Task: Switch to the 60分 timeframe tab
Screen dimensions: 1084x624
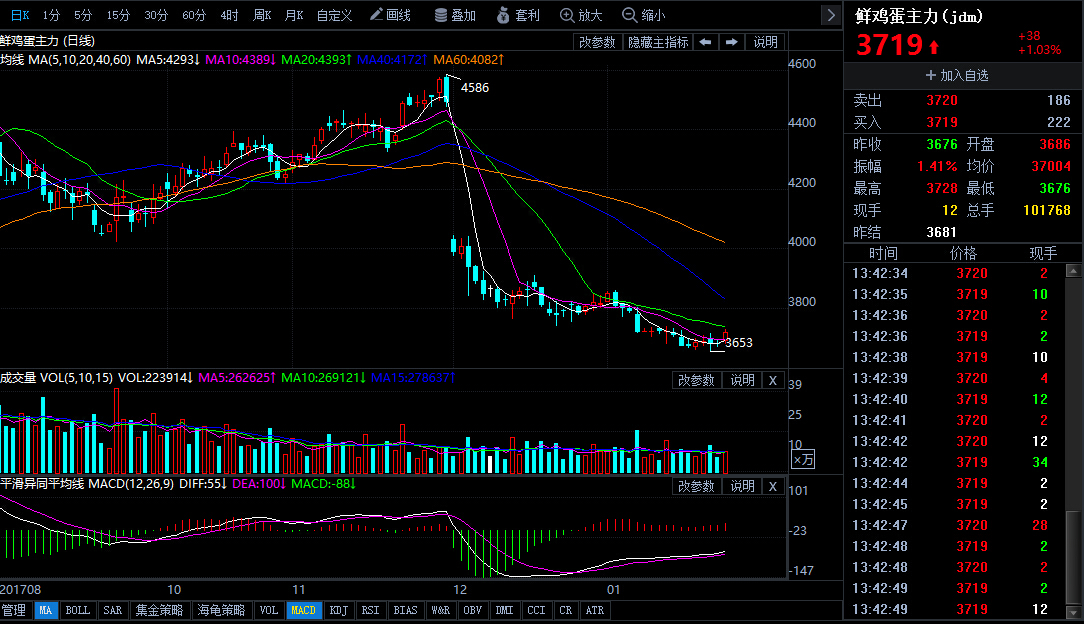Action: click(194, 15)
